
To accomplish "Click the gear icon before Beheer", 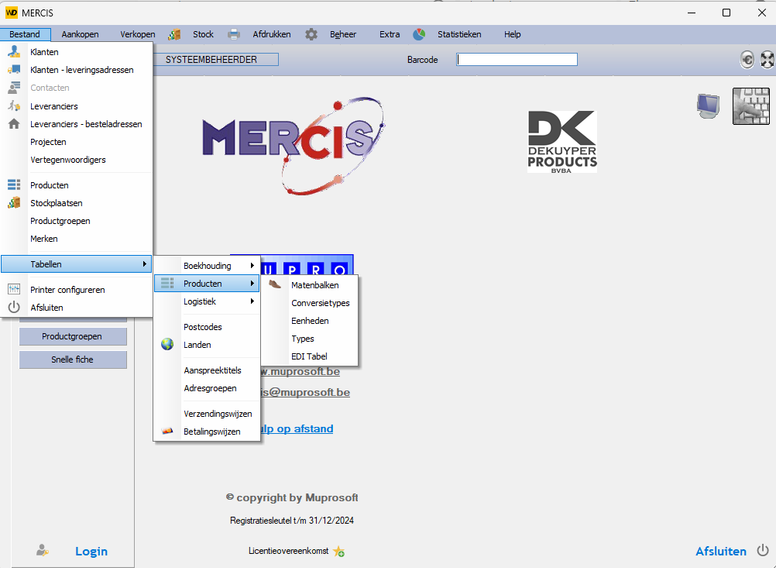I will tap(311, 34).
